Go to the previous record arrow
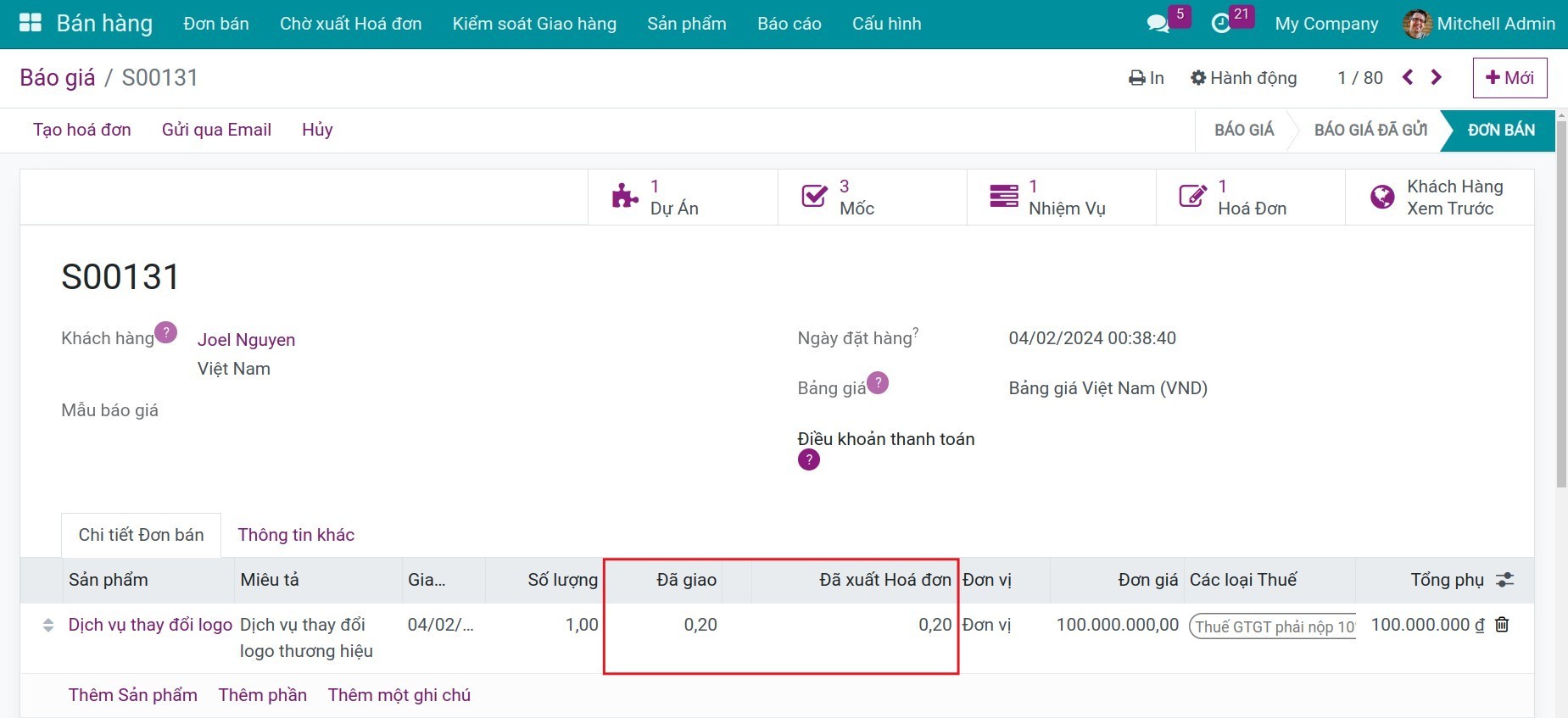This screenshot has width=1568, height=718. [1408, 77]
